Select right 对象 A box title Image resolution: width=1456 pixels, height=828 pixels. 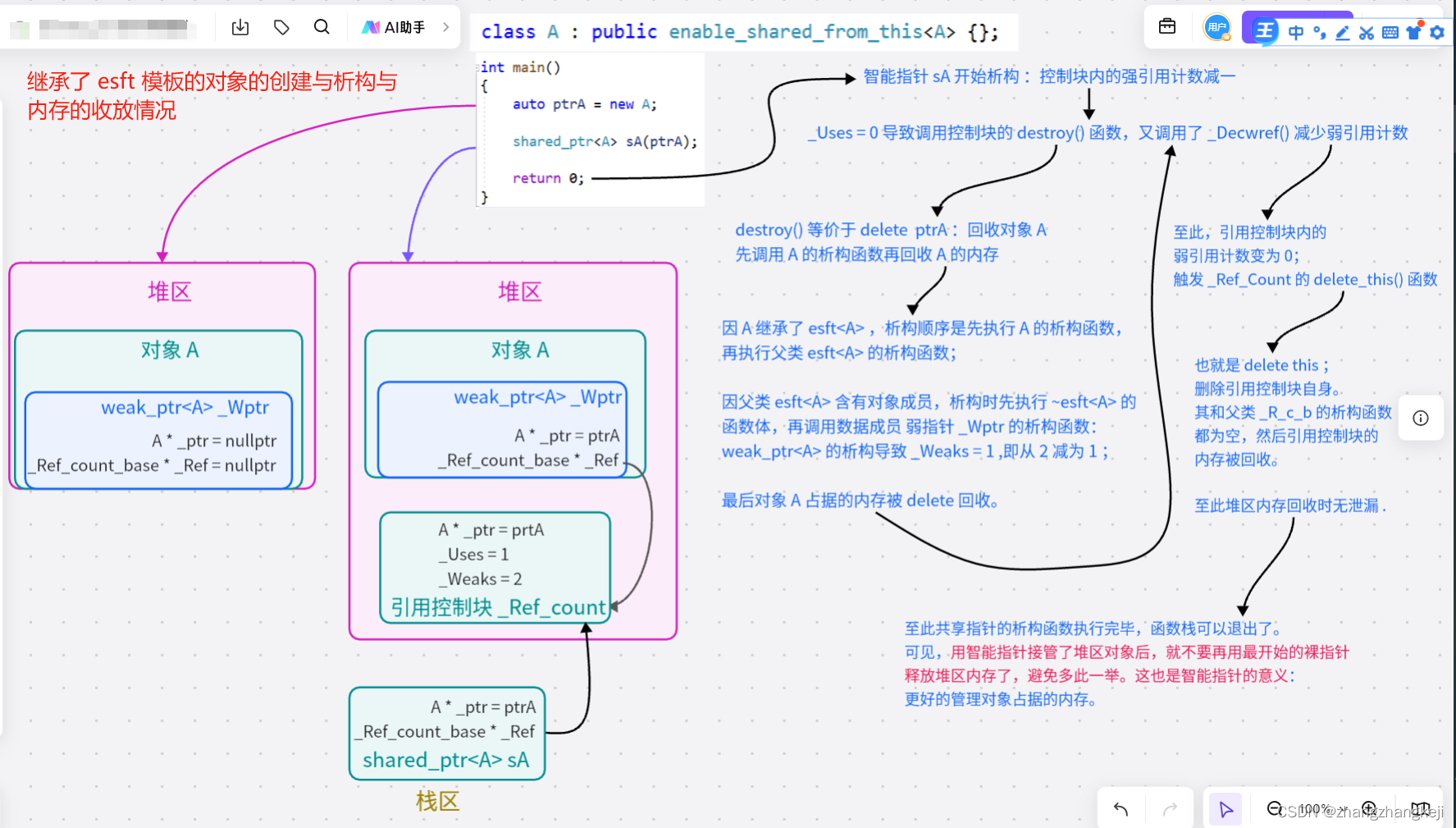pos(519,350)
